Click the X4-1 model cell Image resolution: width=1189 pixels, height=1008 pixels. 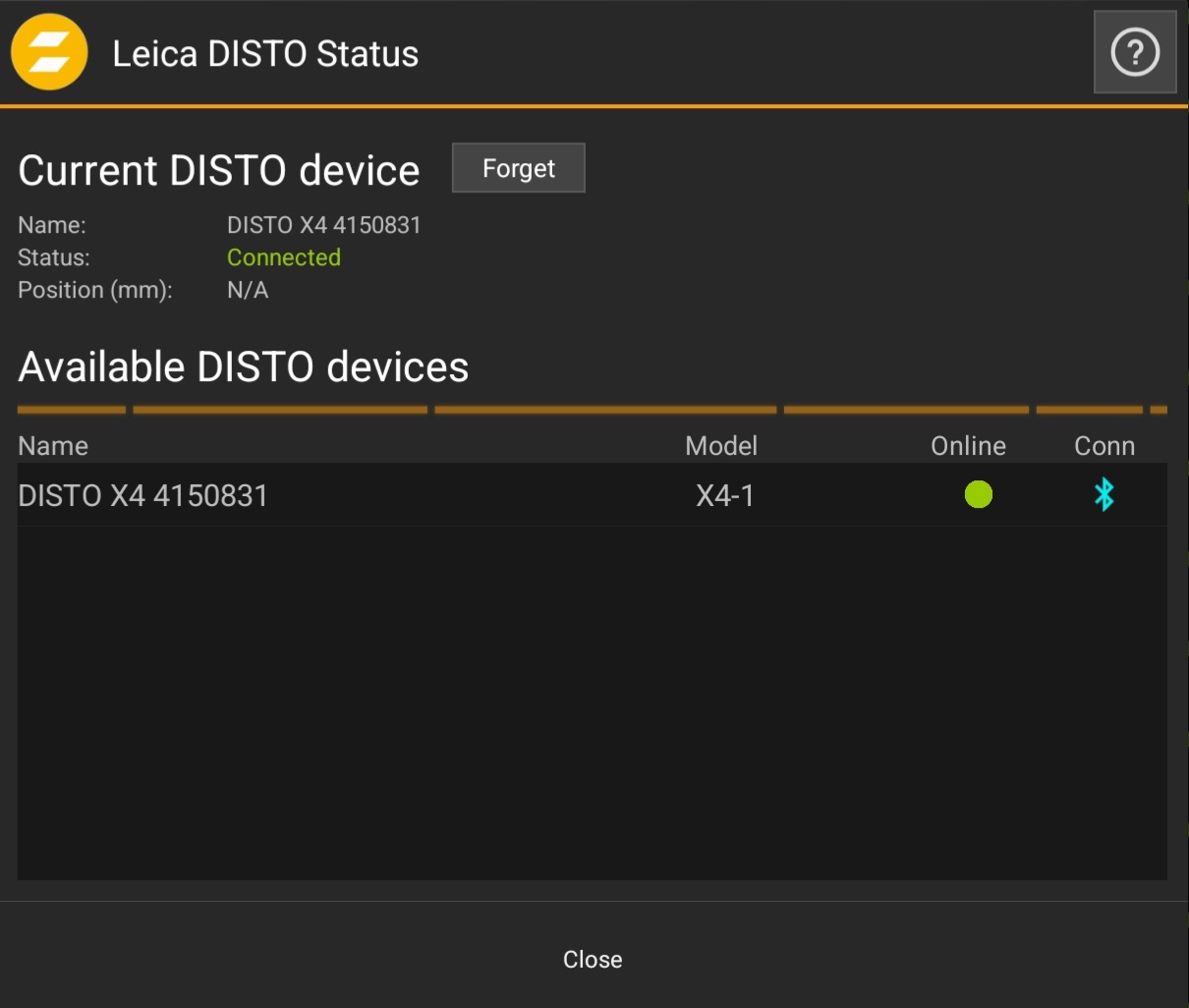[725, 495]
